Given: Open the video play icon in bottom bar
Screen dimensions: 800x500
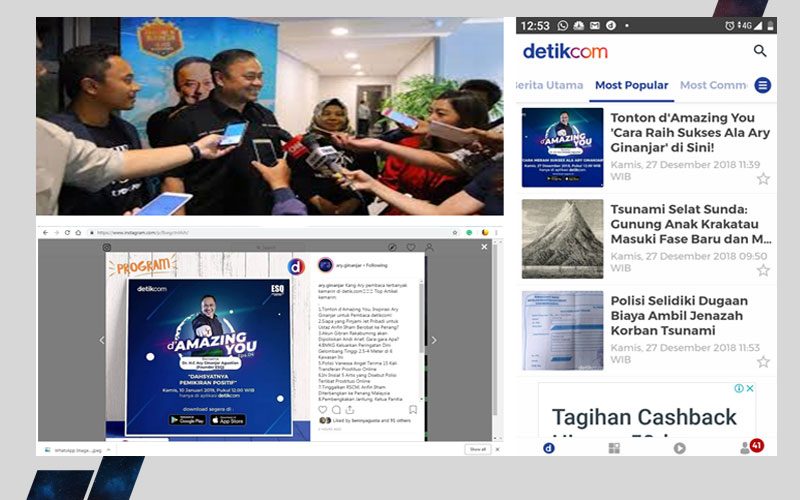Looking at the screenshot, I should tap(680, 448).
